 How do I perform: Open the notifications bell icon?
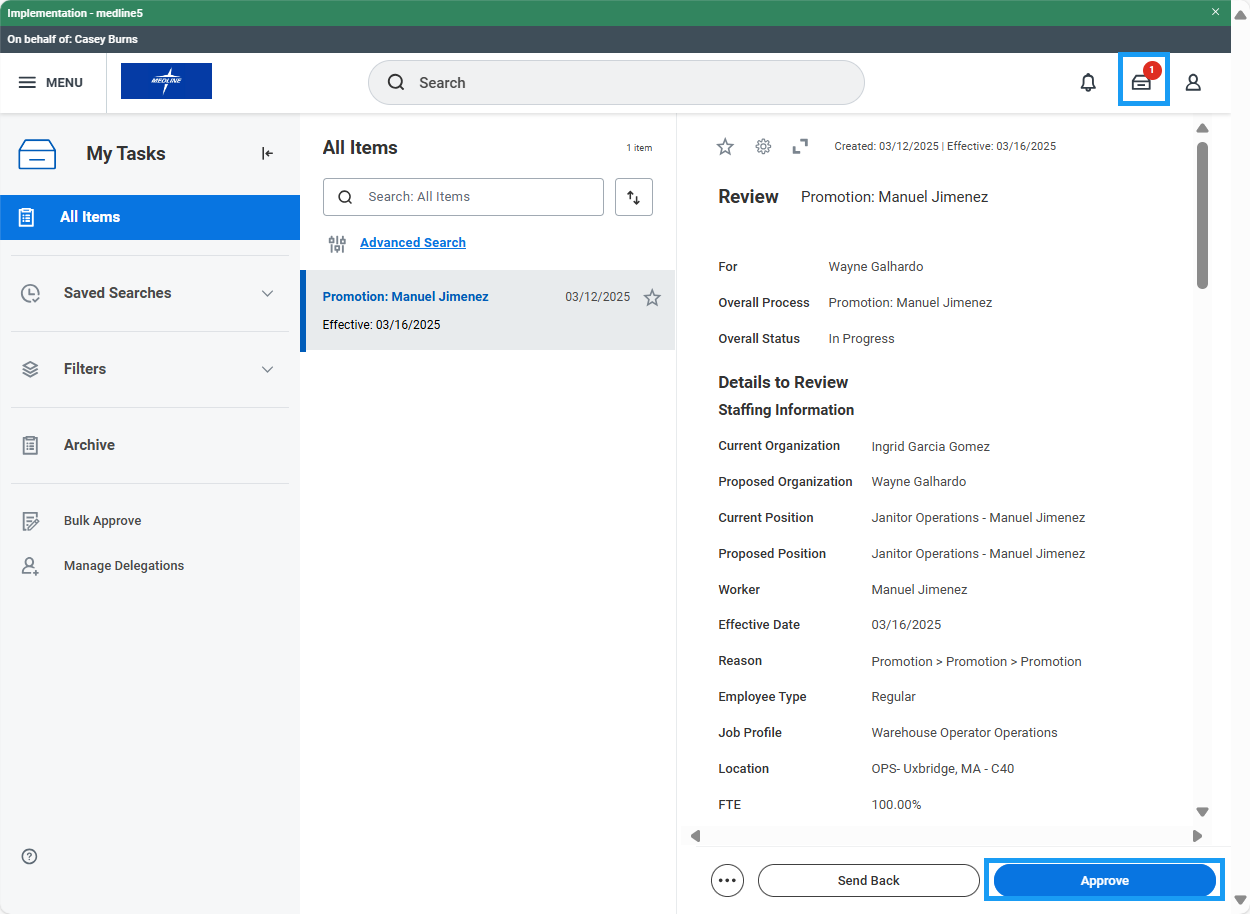click(1088, 83)
